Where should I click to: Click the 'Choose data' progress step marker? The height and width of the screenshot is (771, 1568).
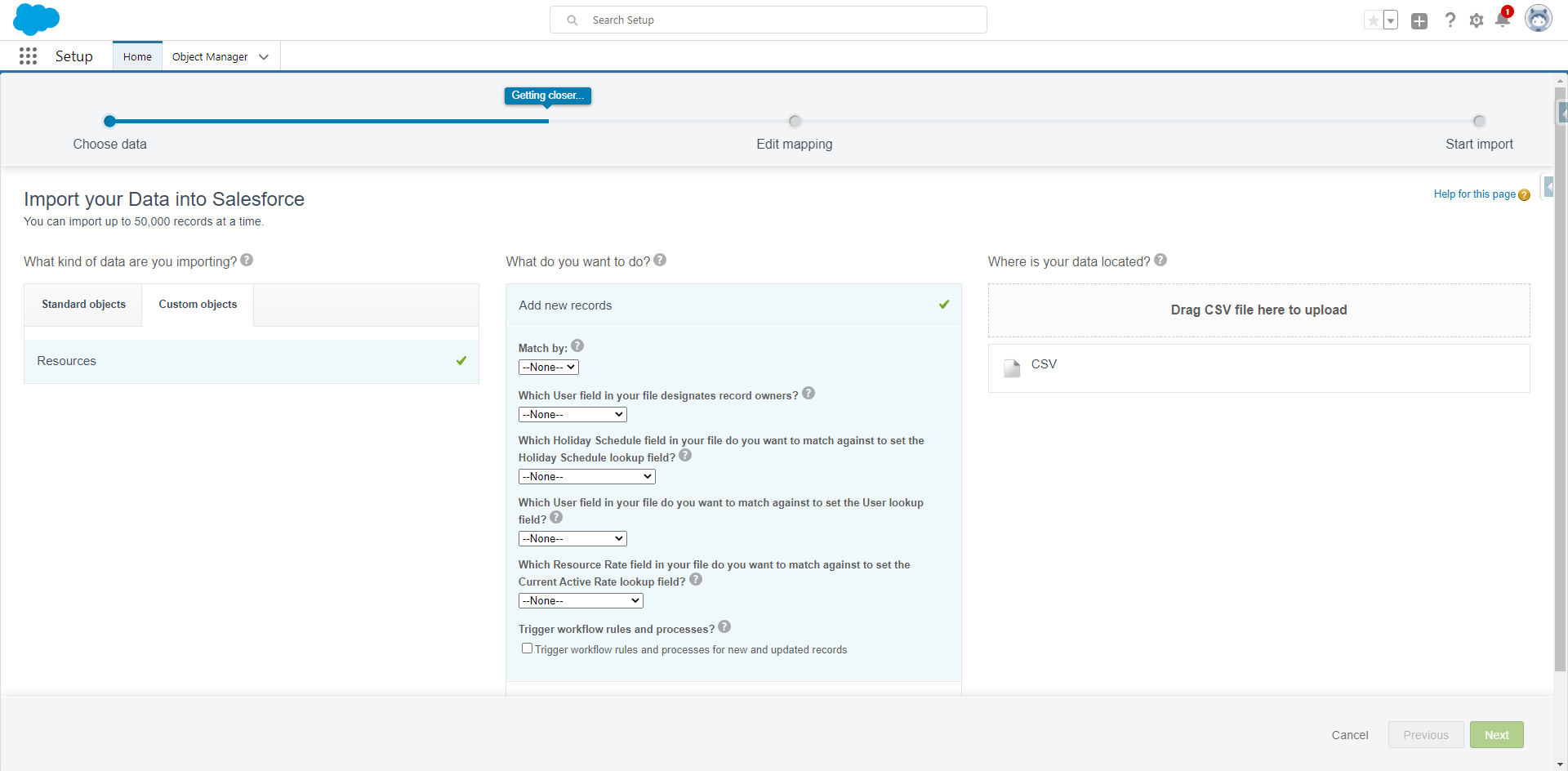pos(109,122)
